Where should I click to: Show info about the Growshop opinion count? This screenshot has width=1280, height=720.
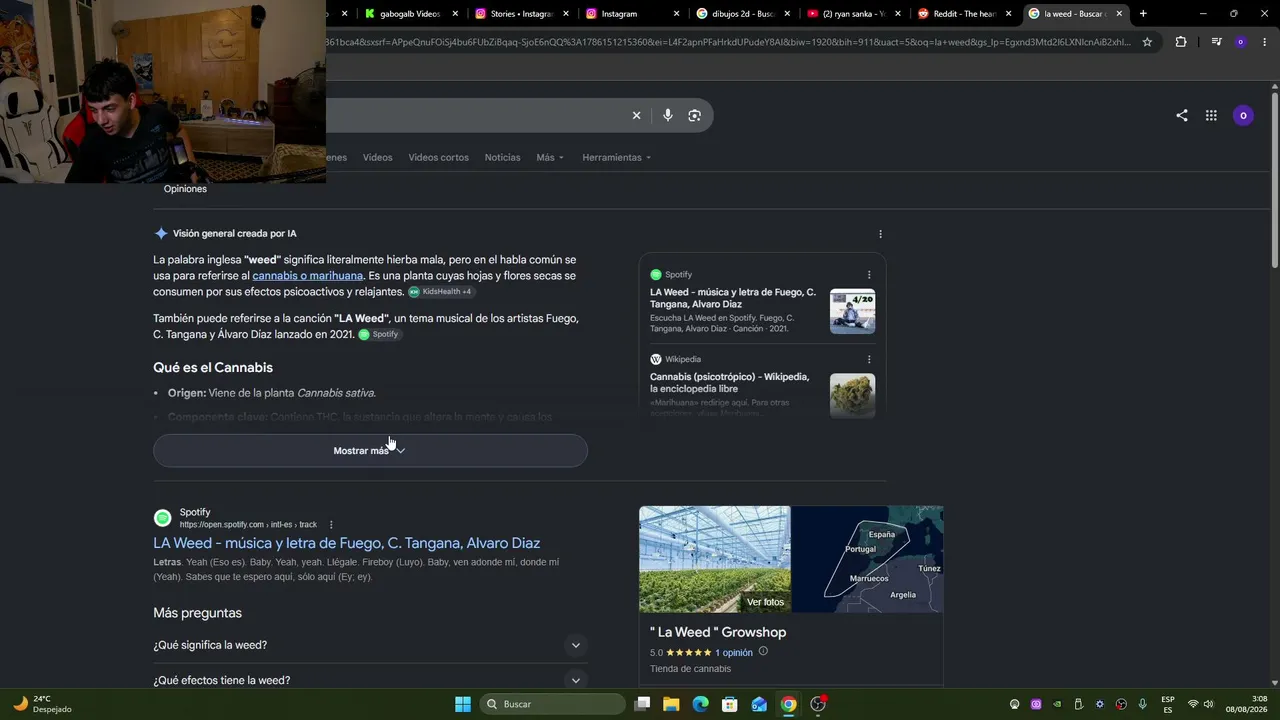[763, 652]
